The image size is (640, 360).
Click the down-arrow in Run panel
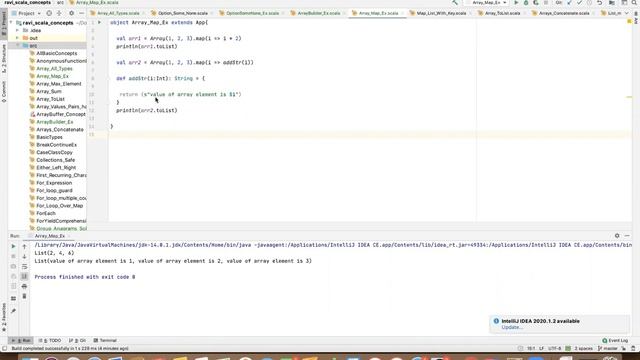click(x=24, y=256)
